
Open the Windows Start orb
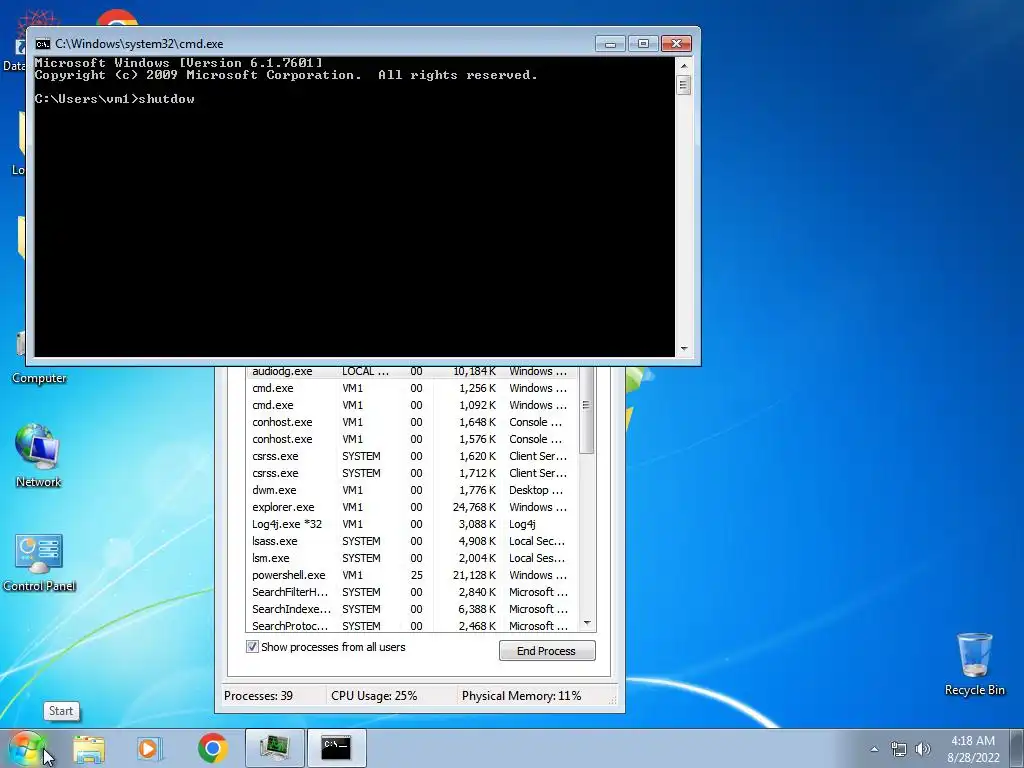pos(26,748)
